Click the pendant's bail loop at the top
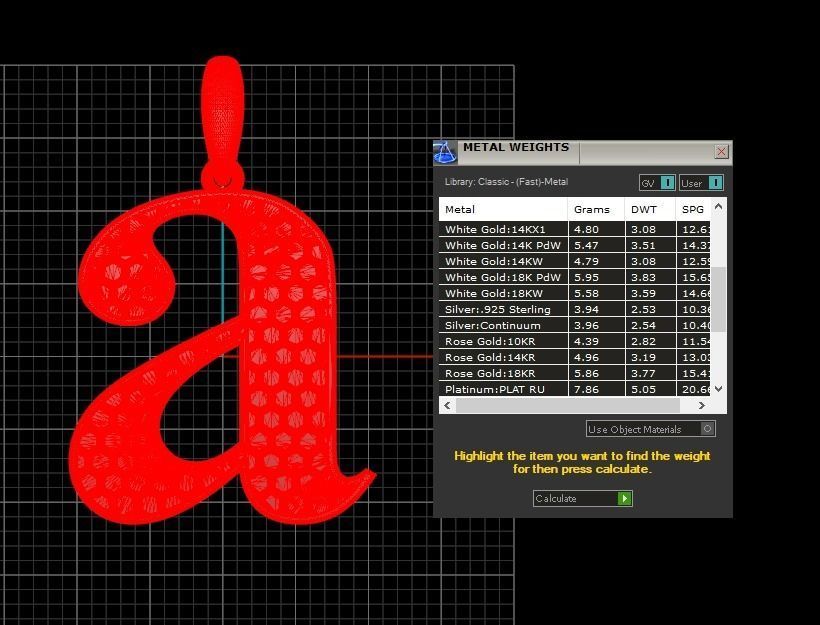 222,110
